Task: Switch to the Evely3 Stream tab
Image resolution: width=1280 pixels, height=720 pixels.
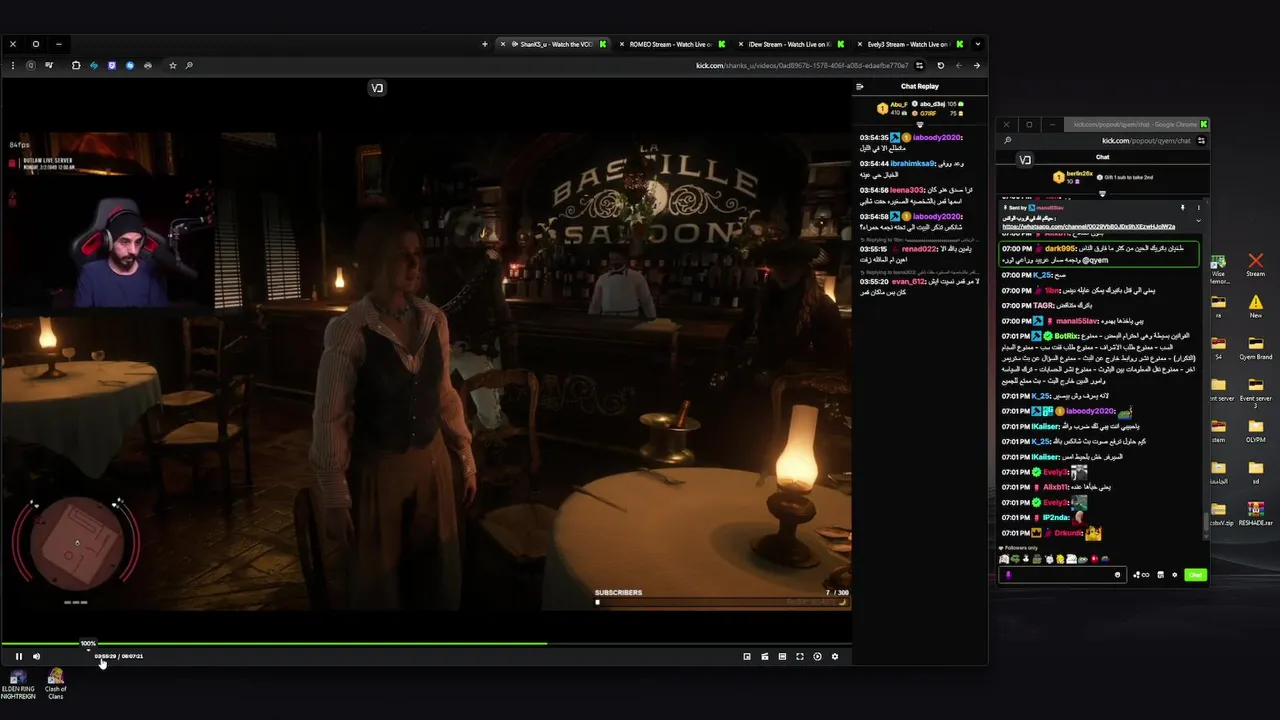Action: [908, 44]
